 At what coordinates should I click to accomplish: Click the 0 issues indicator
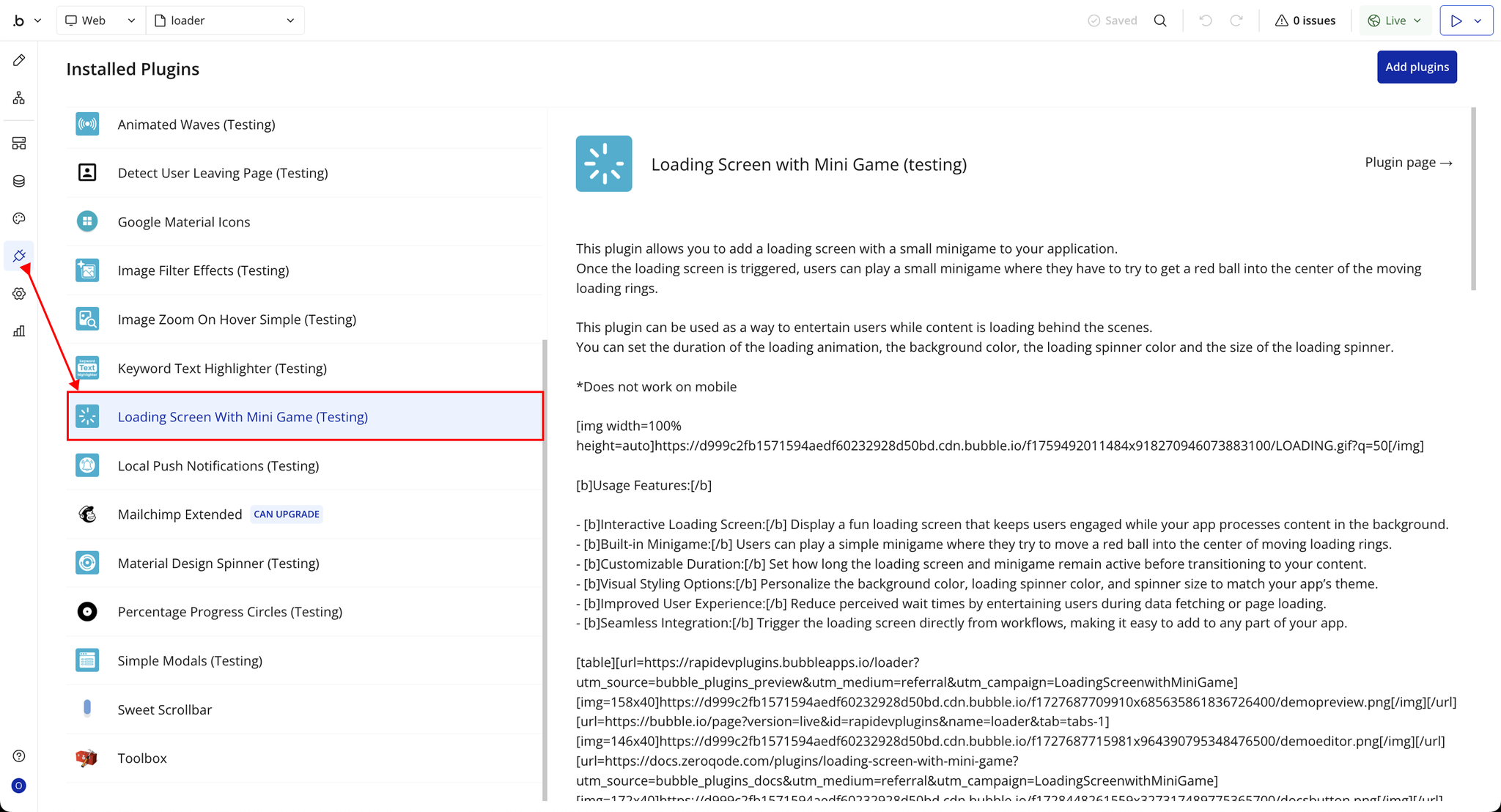pyautogui.click(x=1305, y=21)
